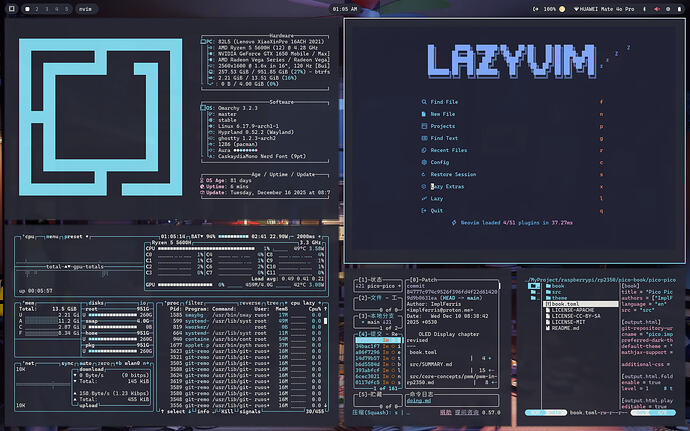Toggle auto scaling in btop net panel
690x431 pixels.
(85, 364)
